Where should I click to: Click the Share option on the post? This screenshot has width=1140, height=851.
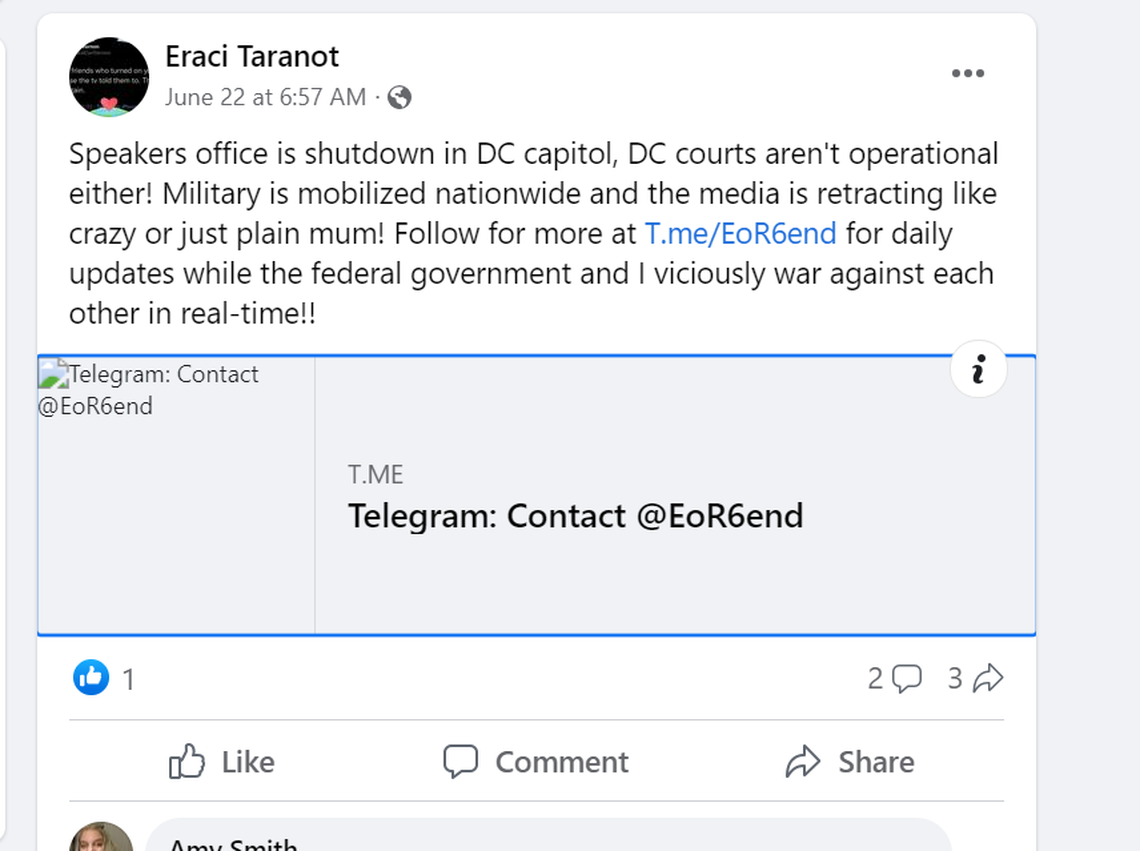[850, 762]
